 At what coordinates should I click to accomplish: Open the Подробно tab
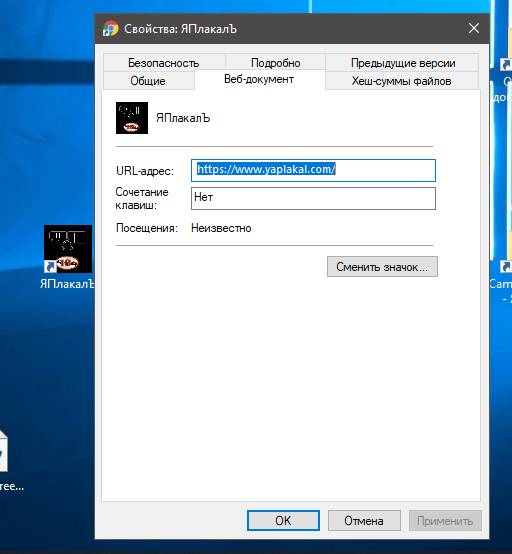coord(275,63)
